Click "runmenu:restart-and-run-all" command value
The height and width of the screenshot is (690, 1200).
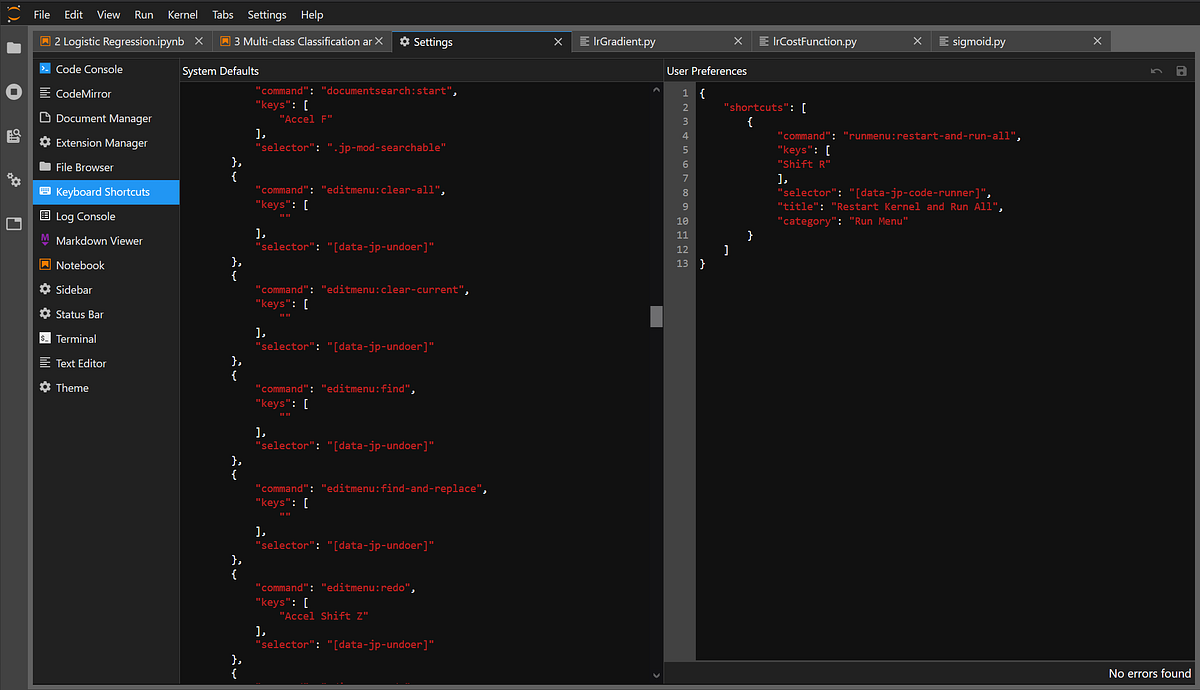931,136
